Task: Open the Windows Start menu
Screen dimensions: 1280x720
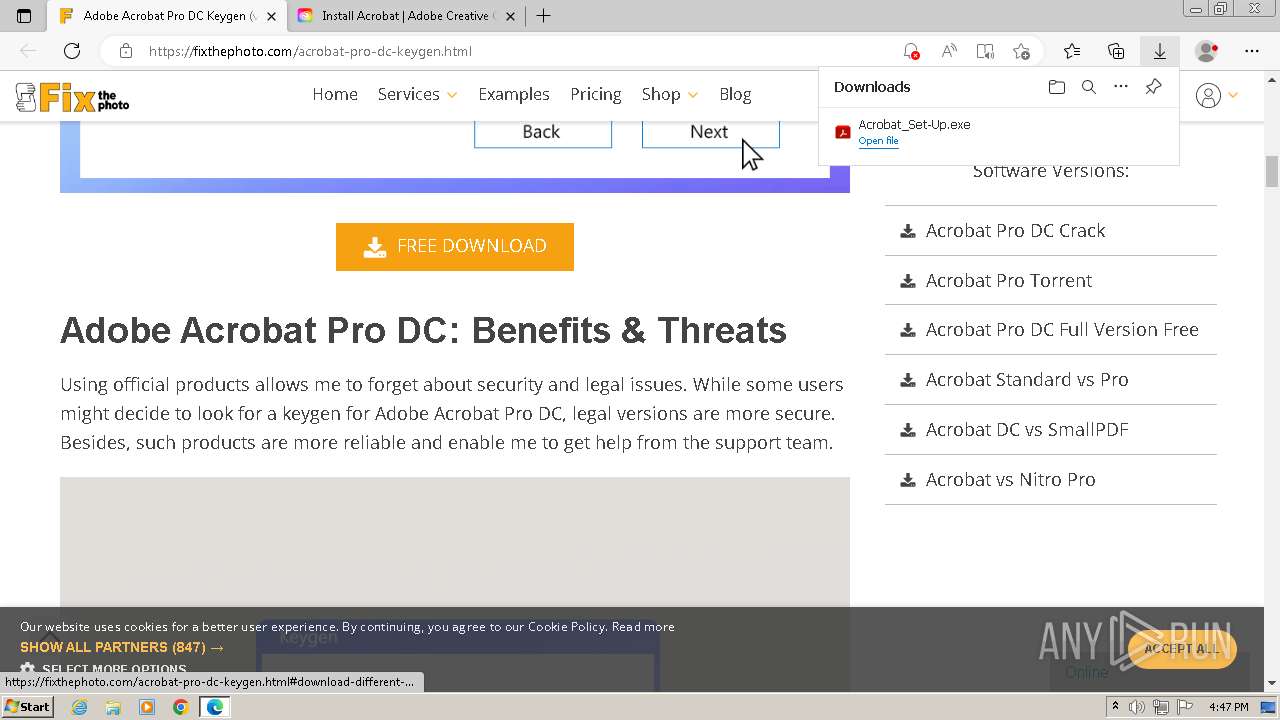Action: click(x=27, y=707)
